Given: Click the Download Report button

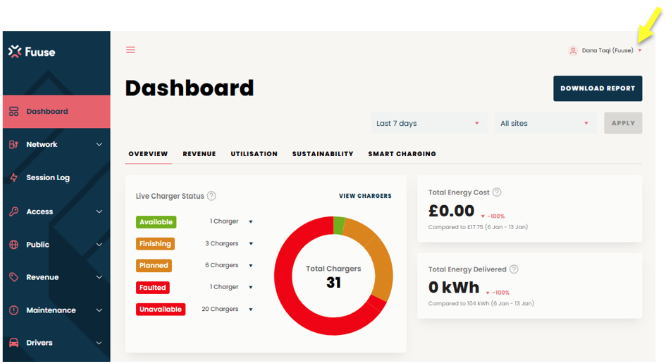Looking at the screenshot, I should (597, 88).
